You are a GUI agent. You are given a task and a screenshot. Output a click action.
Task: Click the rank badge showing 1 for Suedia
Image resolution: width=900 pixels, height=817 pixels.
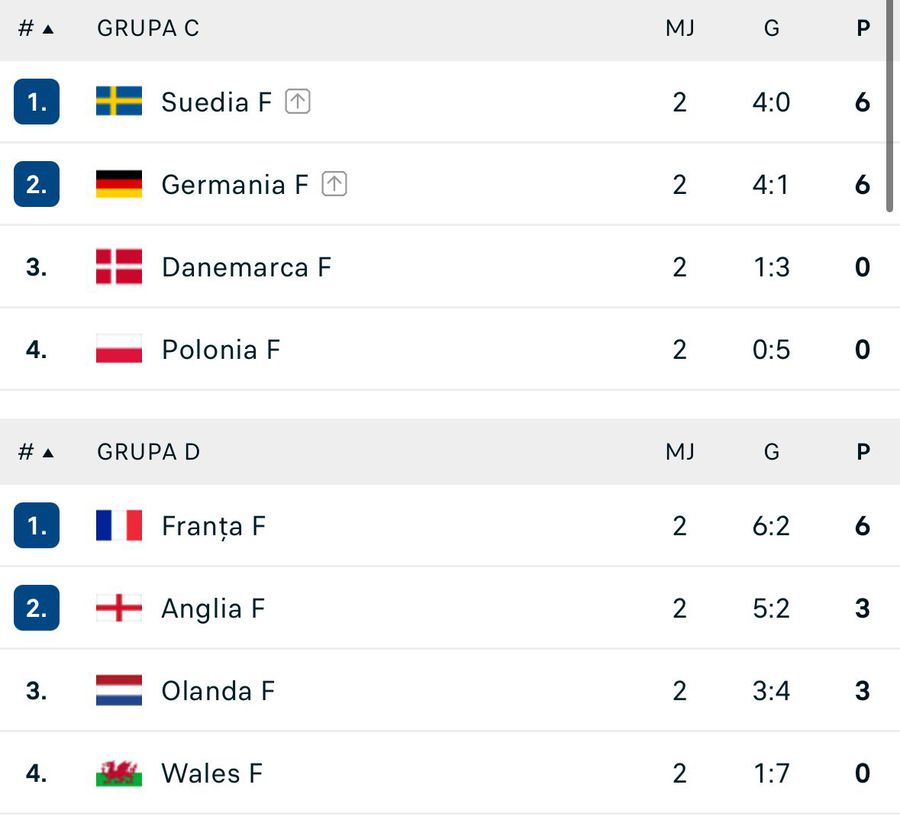[36, 102]
